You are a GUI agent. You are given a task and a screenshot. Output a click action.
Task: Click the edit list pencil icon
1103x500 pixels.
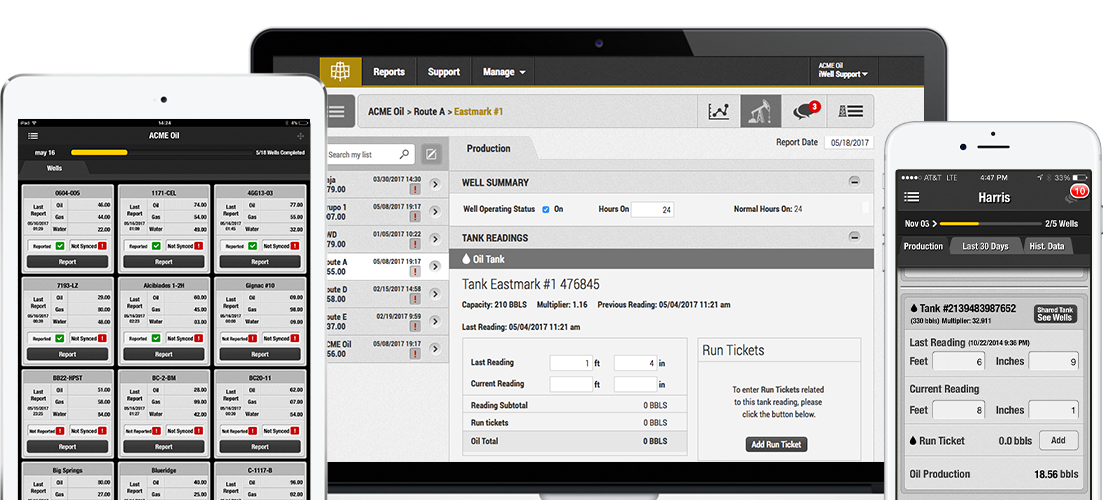click(431, 154)
